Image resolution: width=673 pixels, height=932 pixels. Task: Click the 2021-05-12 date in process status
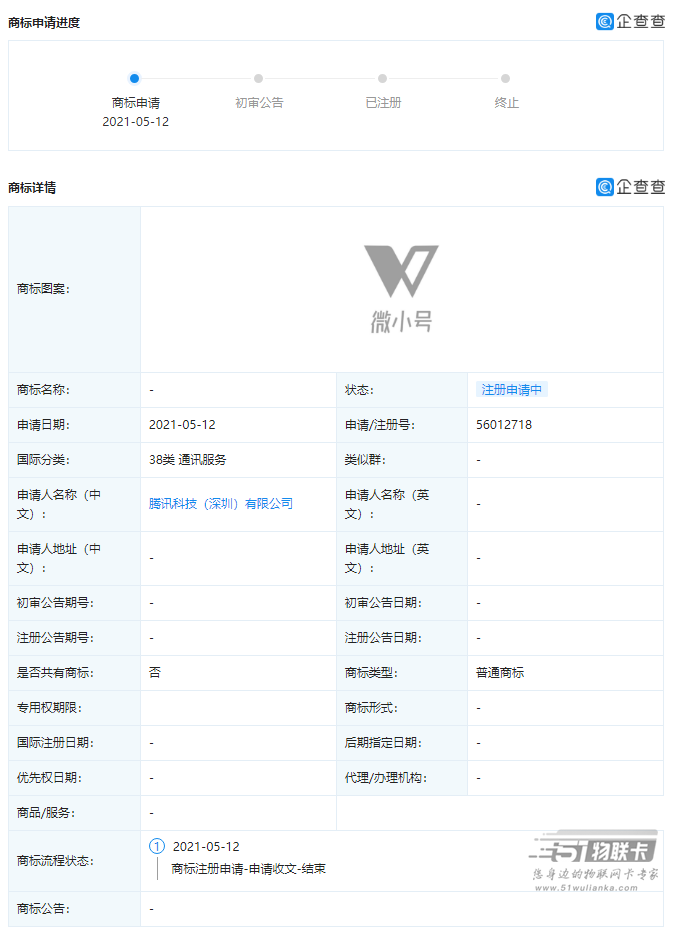click(206, 846)
